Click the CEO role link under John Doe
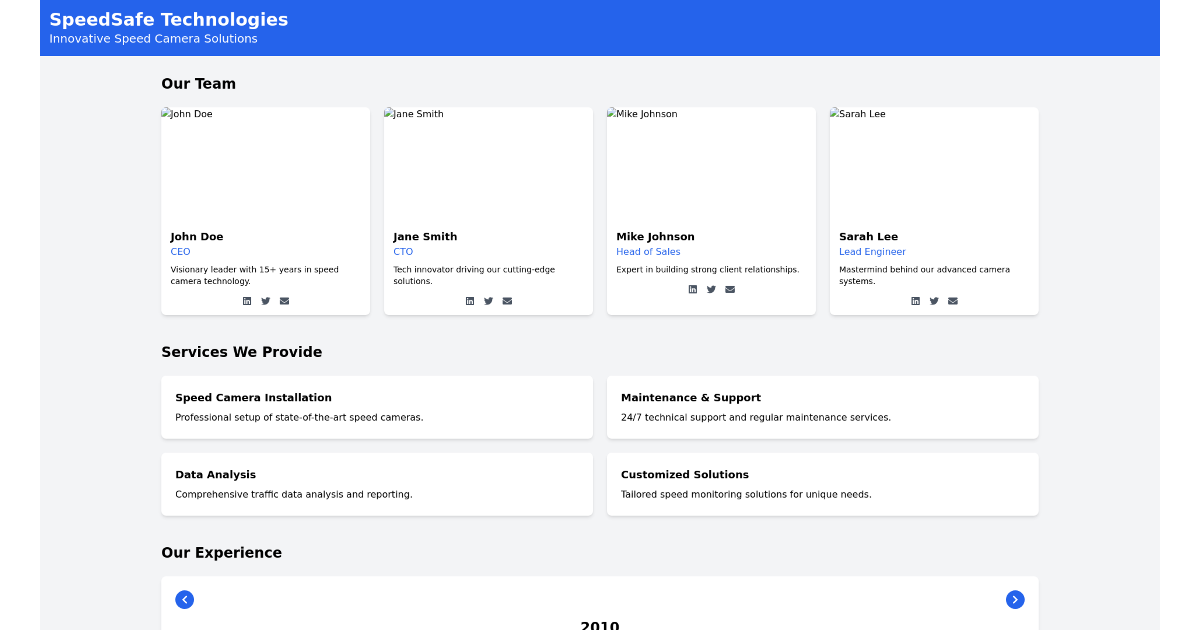The height and width of the screenshot is (630, 1200). pyautogui.click(x=180, y=251)
